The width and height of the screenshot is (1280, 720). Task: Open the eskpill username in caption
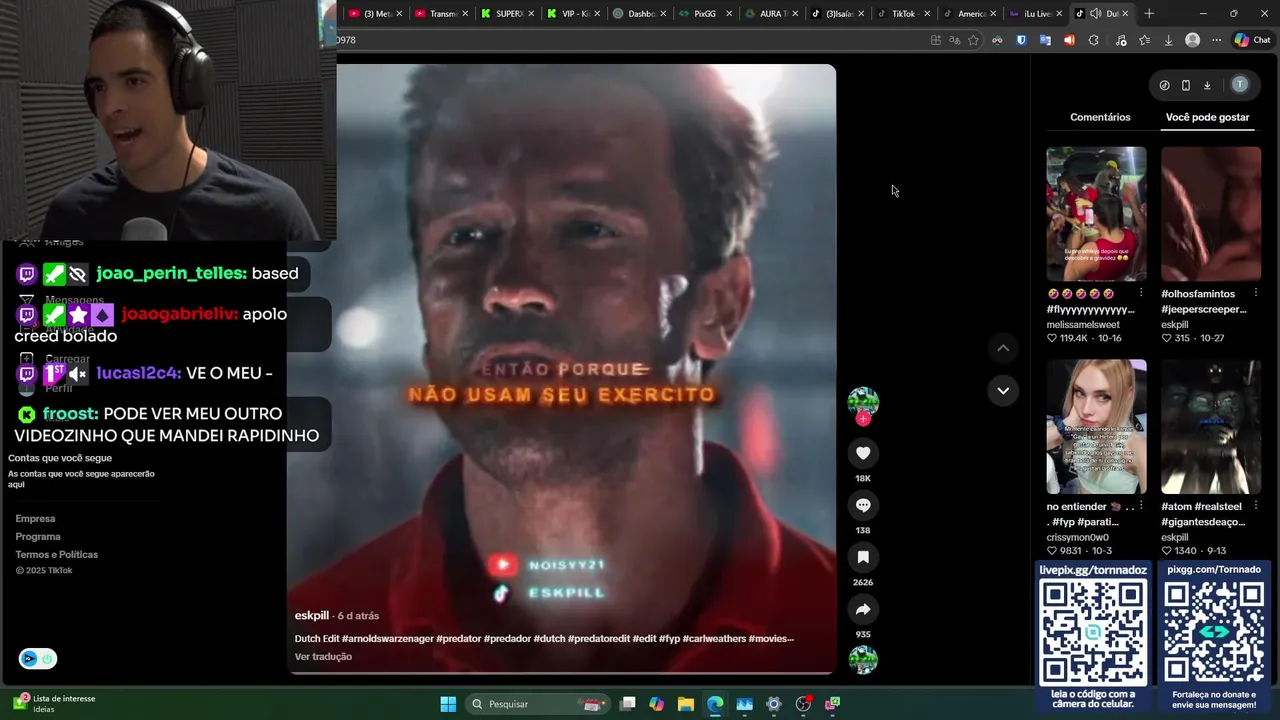point(312,616)
